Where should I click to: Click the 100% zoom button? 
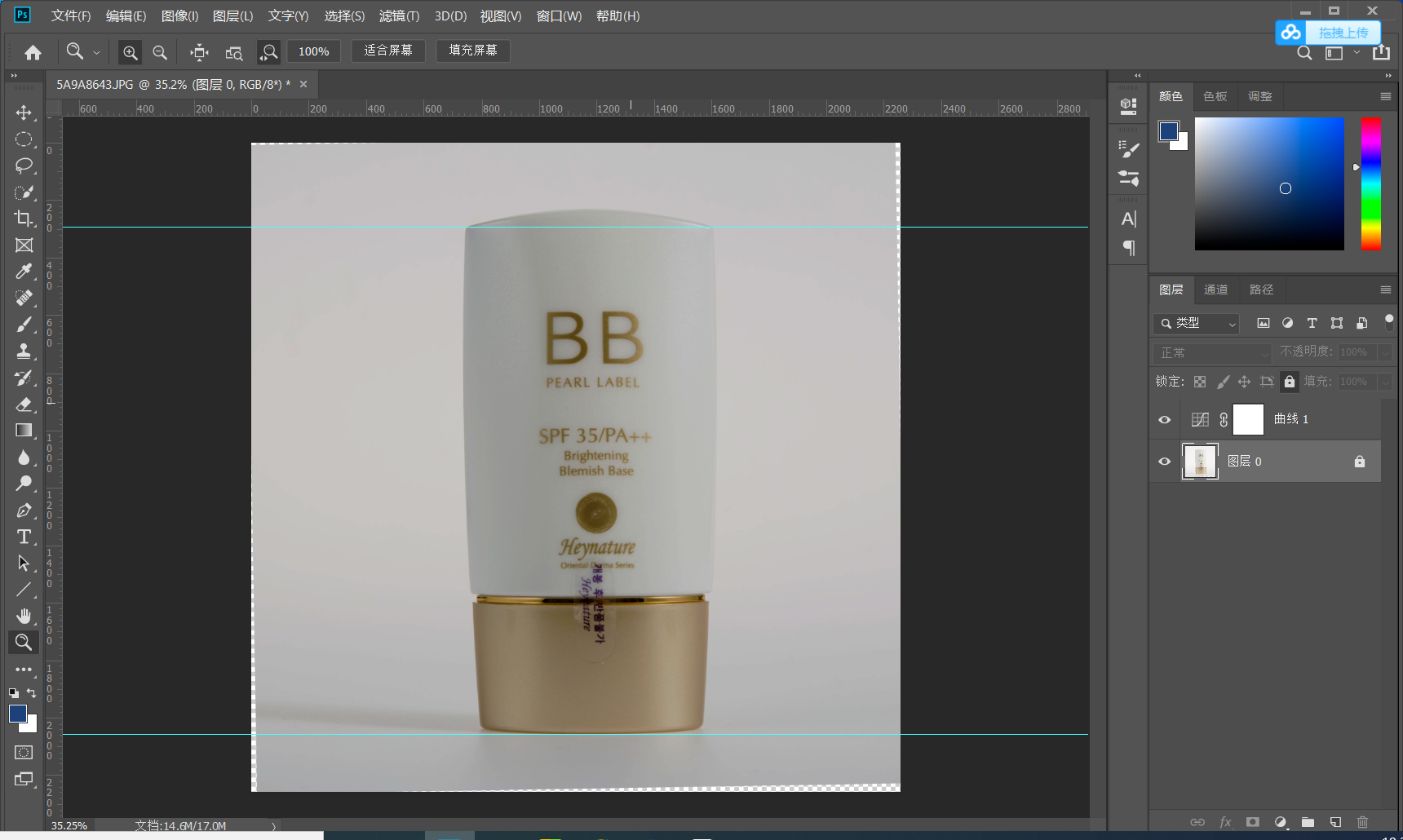[314, 51]
